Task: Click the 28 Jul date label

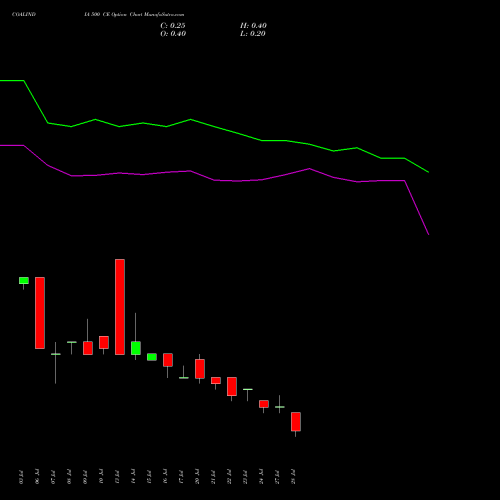Action: click(x=293, y=477)
